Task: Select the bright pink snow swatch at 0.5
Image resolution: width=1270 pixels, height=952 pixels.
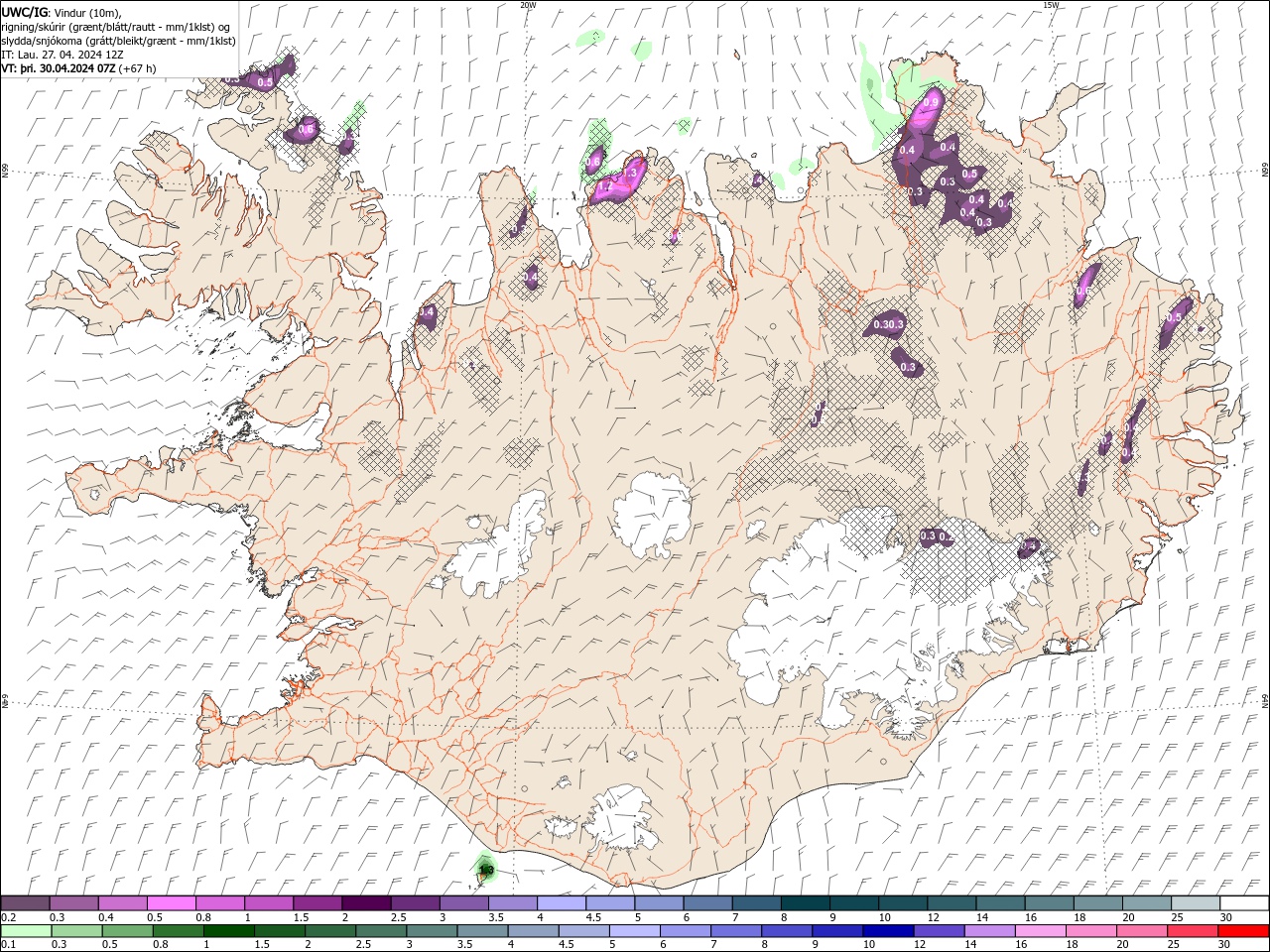Action: (172, 903)
